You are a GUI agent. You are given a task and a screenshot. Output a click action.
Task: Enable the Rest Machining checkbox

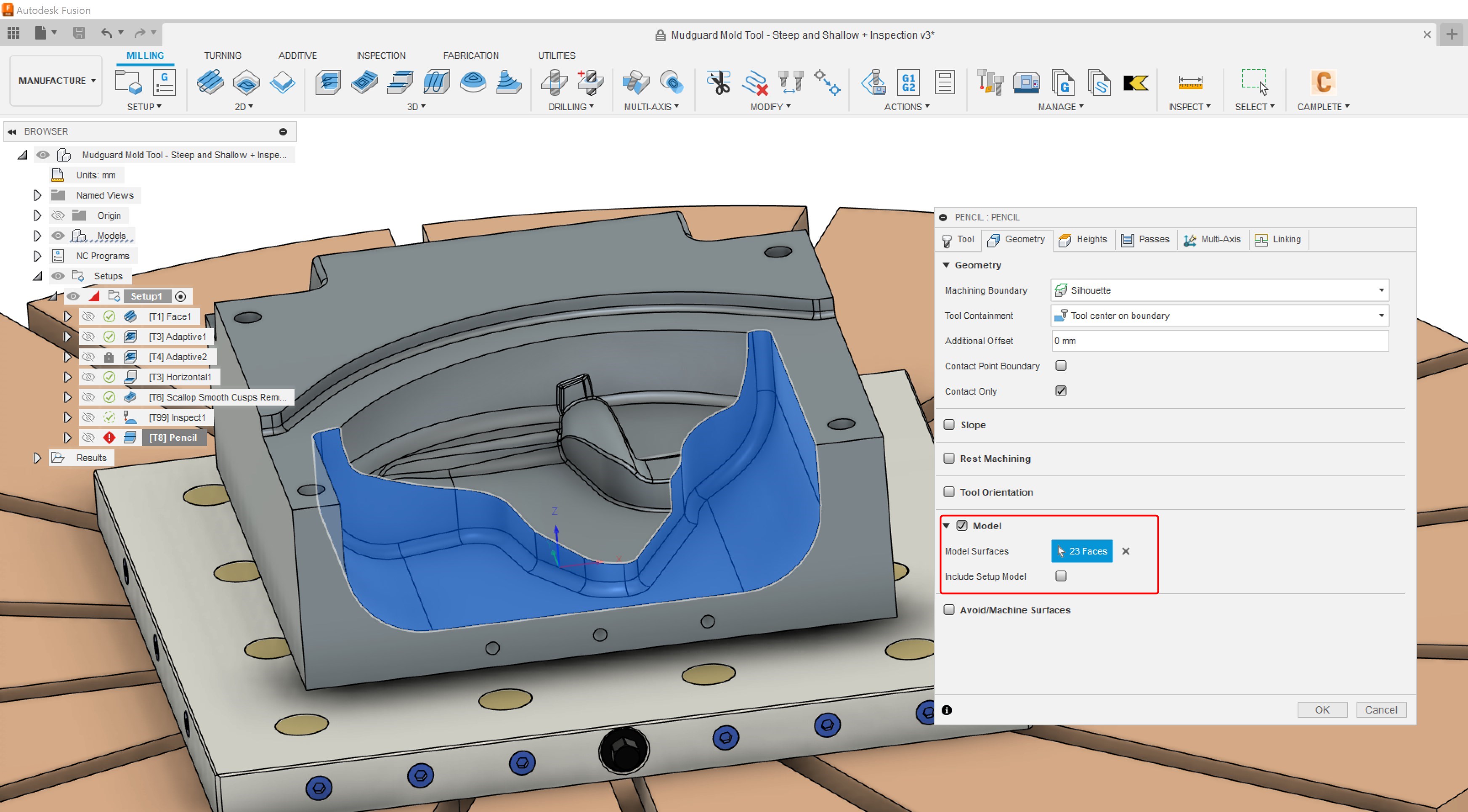[949, 458]
